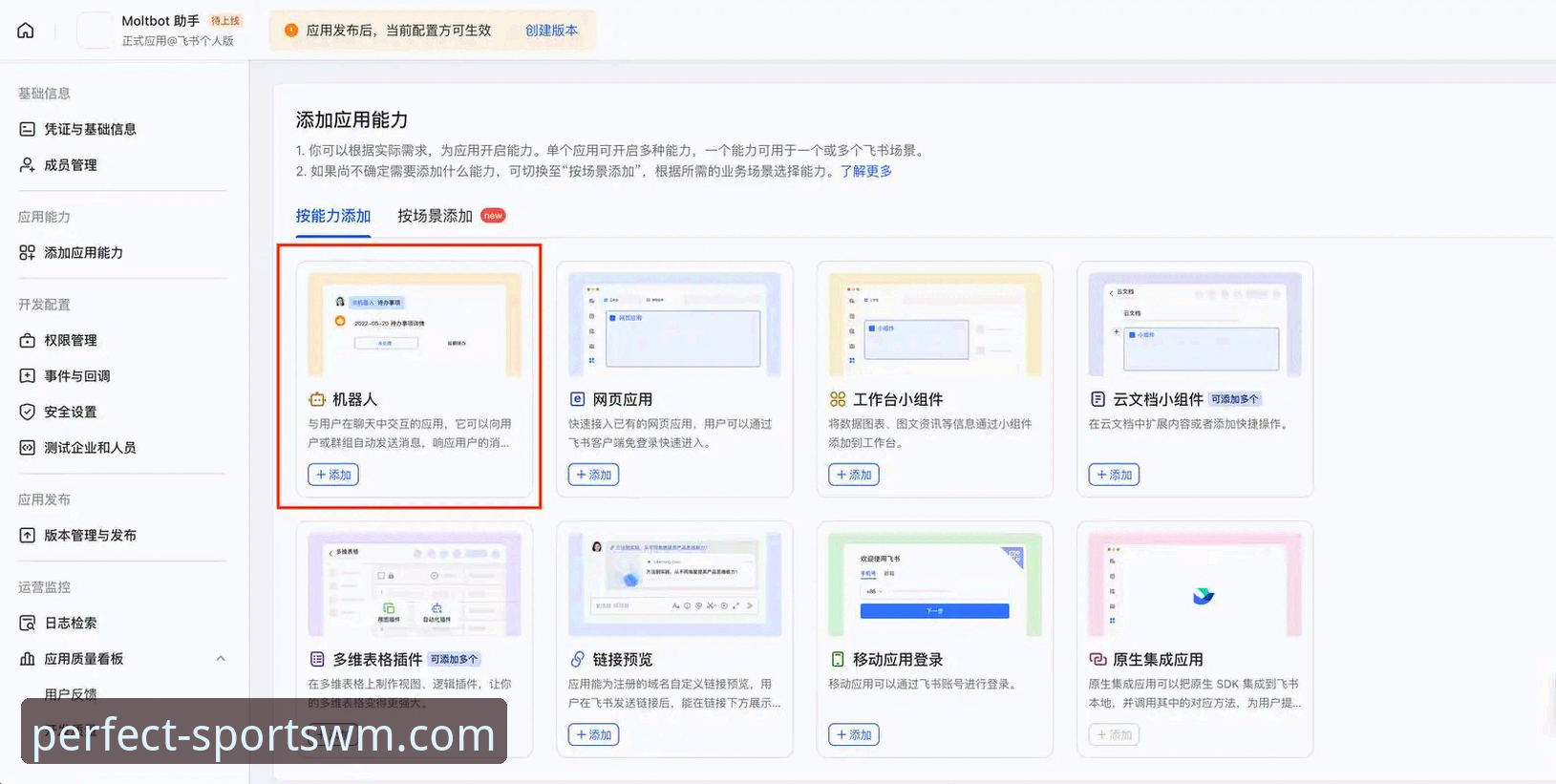This screenshot has width=1556, height=784.
Task: Click the home icon in top bar
Action: 26,31
